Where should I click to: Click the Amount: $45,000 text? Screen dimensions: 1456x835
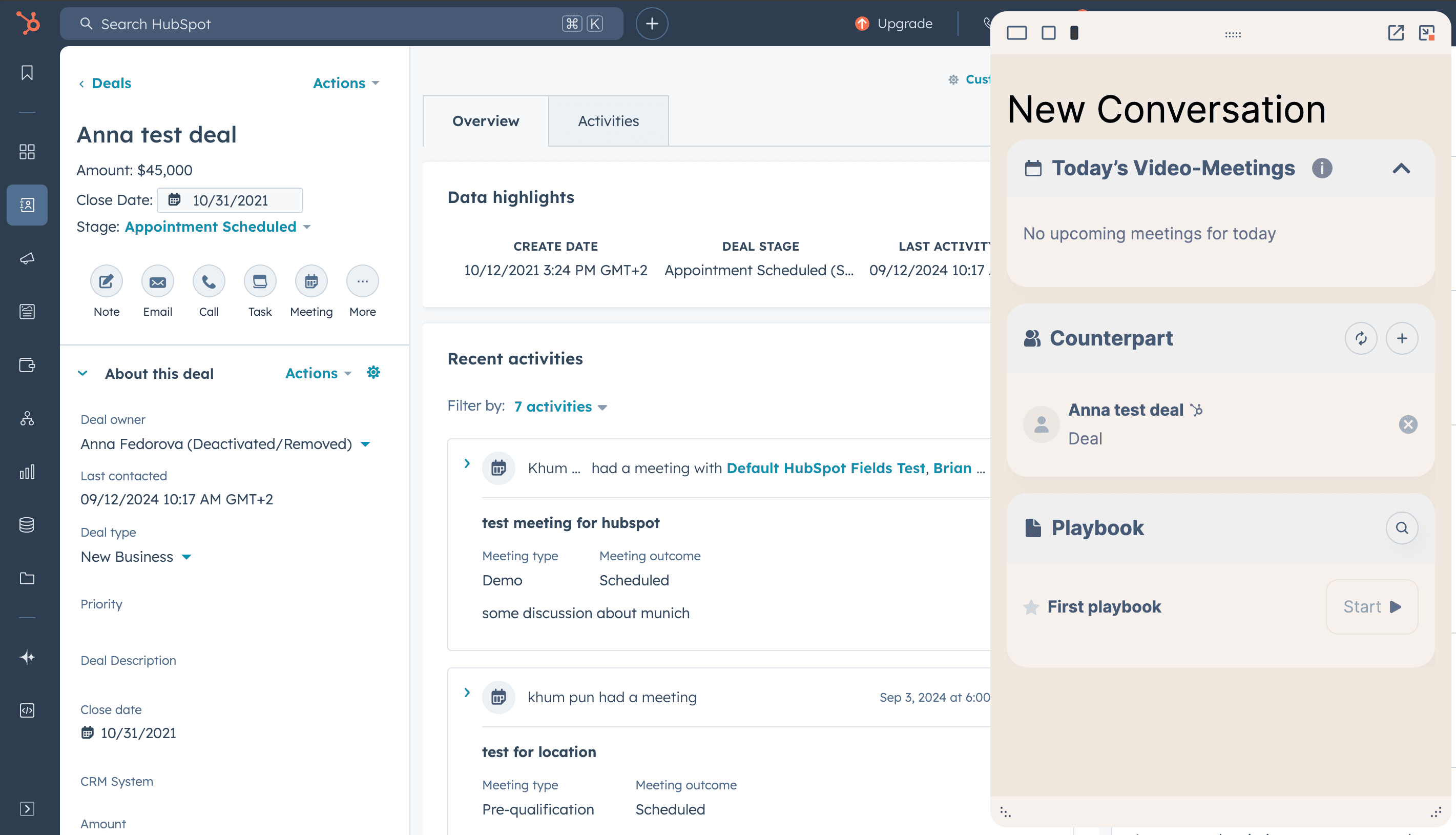coord(135,170)
